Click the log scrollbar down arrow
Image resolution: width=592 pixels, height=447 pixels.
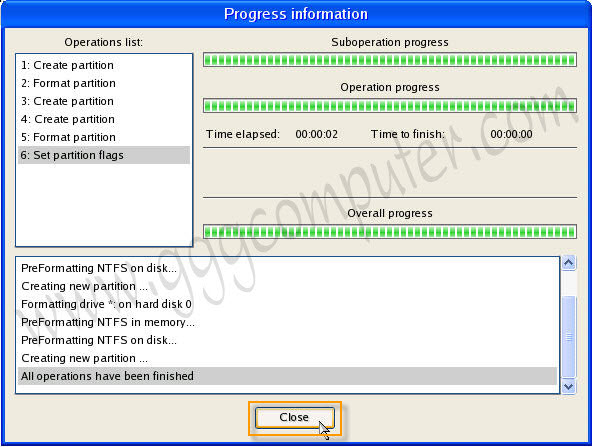[569, 387]
